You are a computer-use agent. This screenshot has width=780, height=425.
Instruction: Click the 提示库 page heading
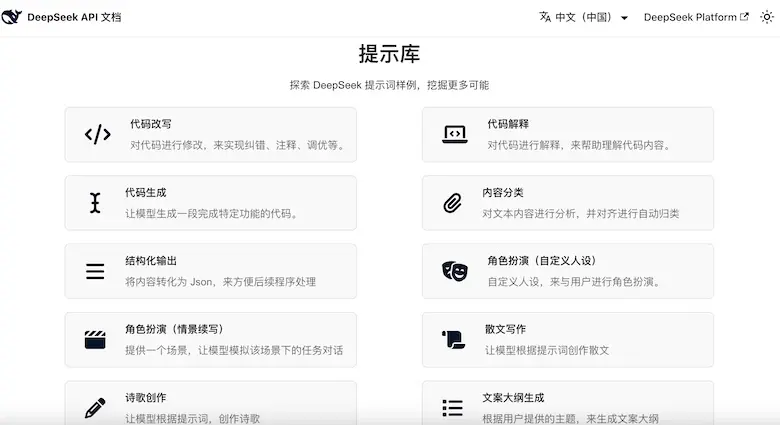[390, 54]
